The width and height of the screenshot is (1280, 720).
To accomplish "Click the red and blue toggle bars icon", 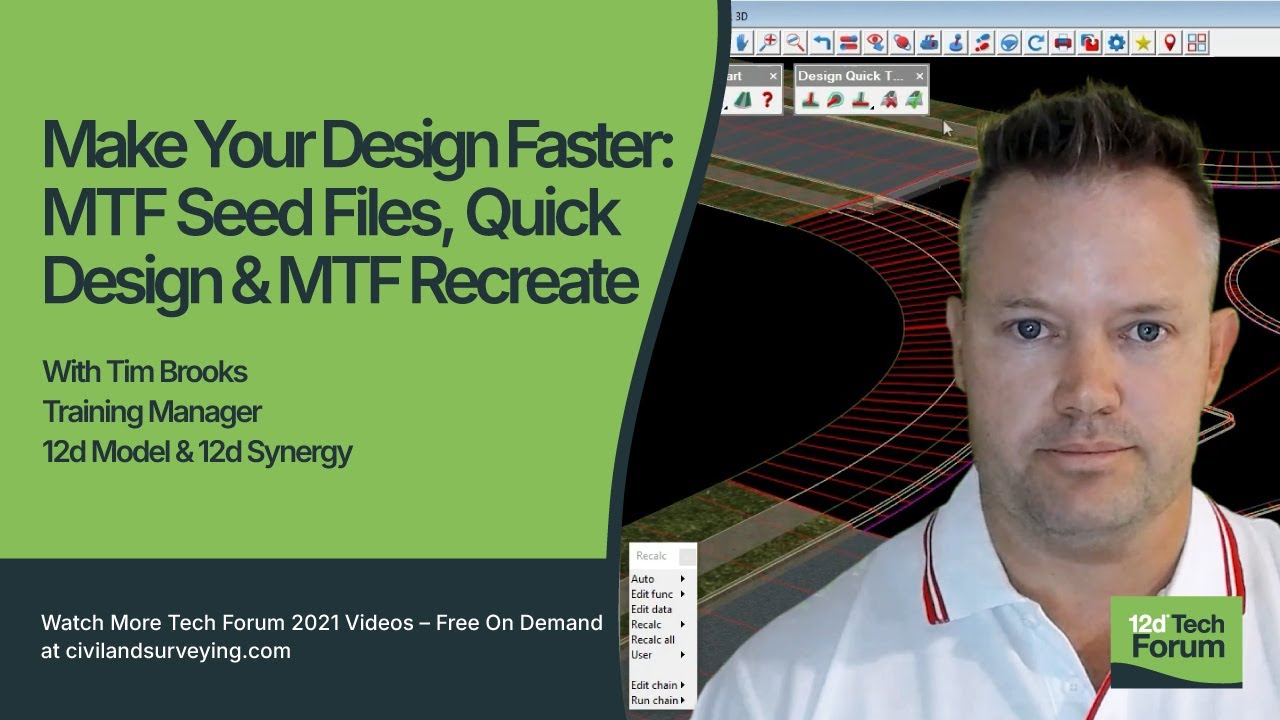I will coord(849,42).
